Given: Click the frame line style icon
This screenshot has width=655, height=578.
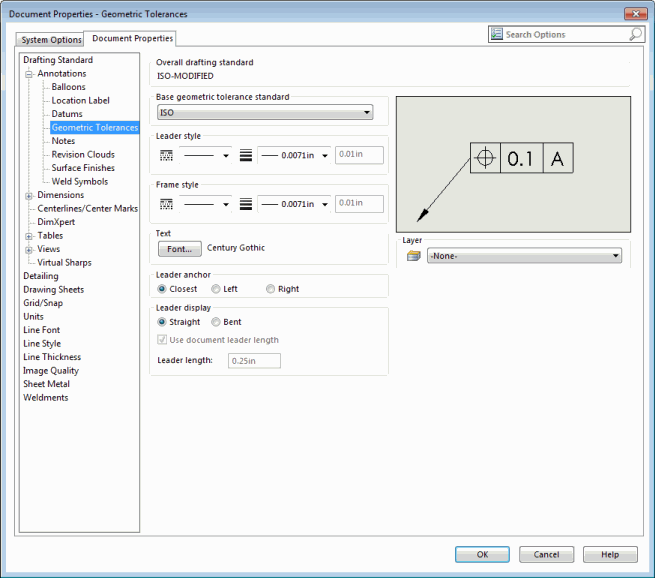Looking at the screenshot, I should (x=166, y=204).
